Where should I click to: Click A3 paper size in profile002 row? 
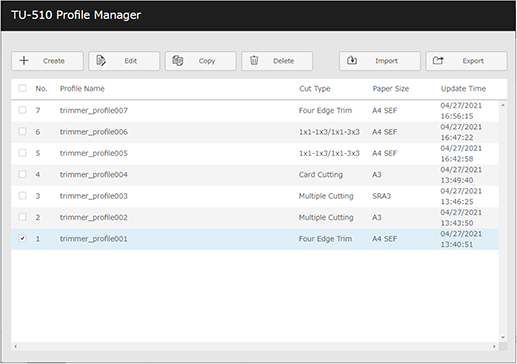pos(377,217)
